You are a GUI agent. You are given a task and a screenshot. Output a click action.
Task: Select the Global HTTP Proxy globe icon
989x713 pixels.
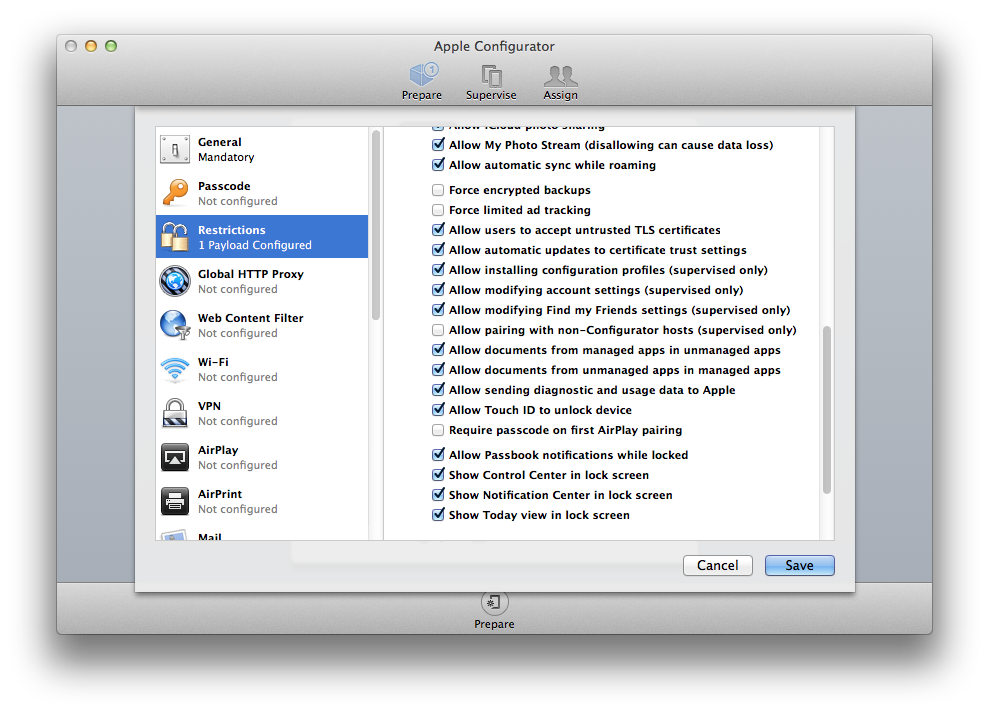pos(175,281)
